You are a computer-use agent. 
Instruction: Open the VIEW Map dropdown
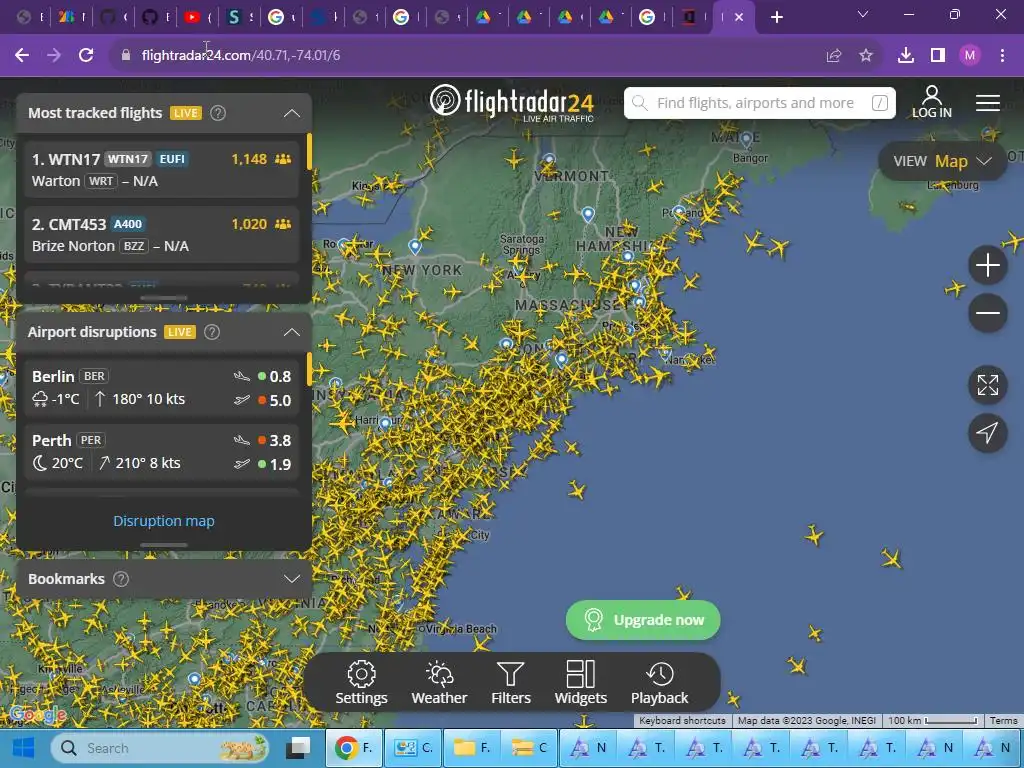click(942, 161)
